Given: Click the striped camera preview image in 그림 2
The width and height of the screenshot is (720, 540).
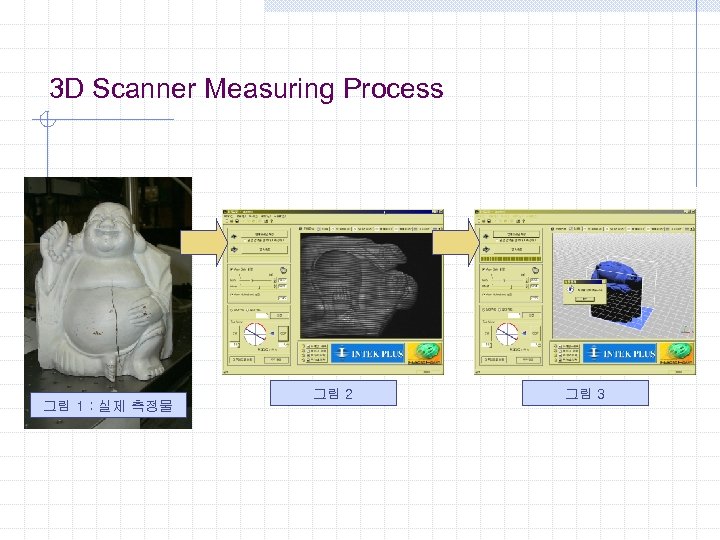Looking at the screenshot, I should click(371, 286).
